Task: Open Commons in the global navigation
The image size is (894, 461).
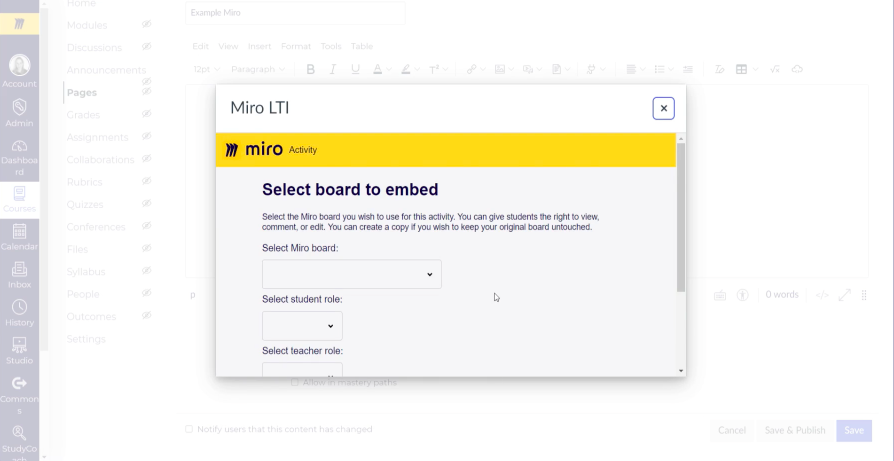Action: (x=19, y=395)
